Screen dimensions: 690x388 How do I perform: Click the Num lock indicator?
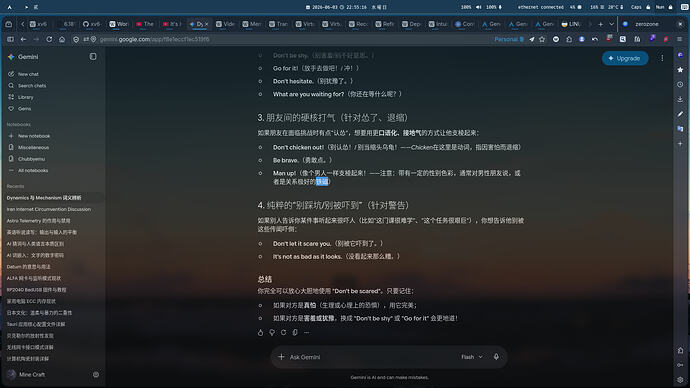tap(664, 7)
